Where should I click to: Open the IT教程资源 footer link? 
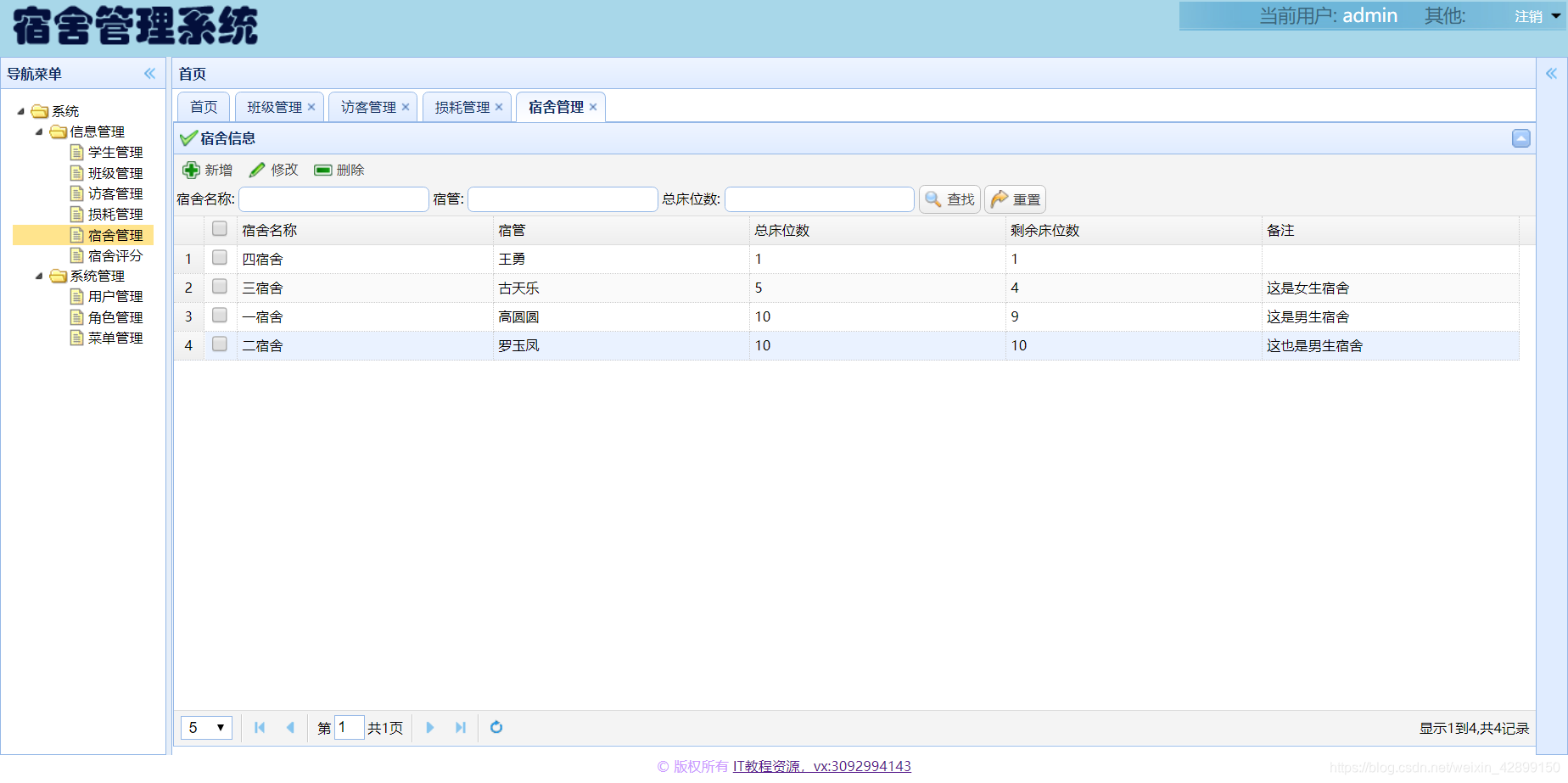click(x=822, y=767)
